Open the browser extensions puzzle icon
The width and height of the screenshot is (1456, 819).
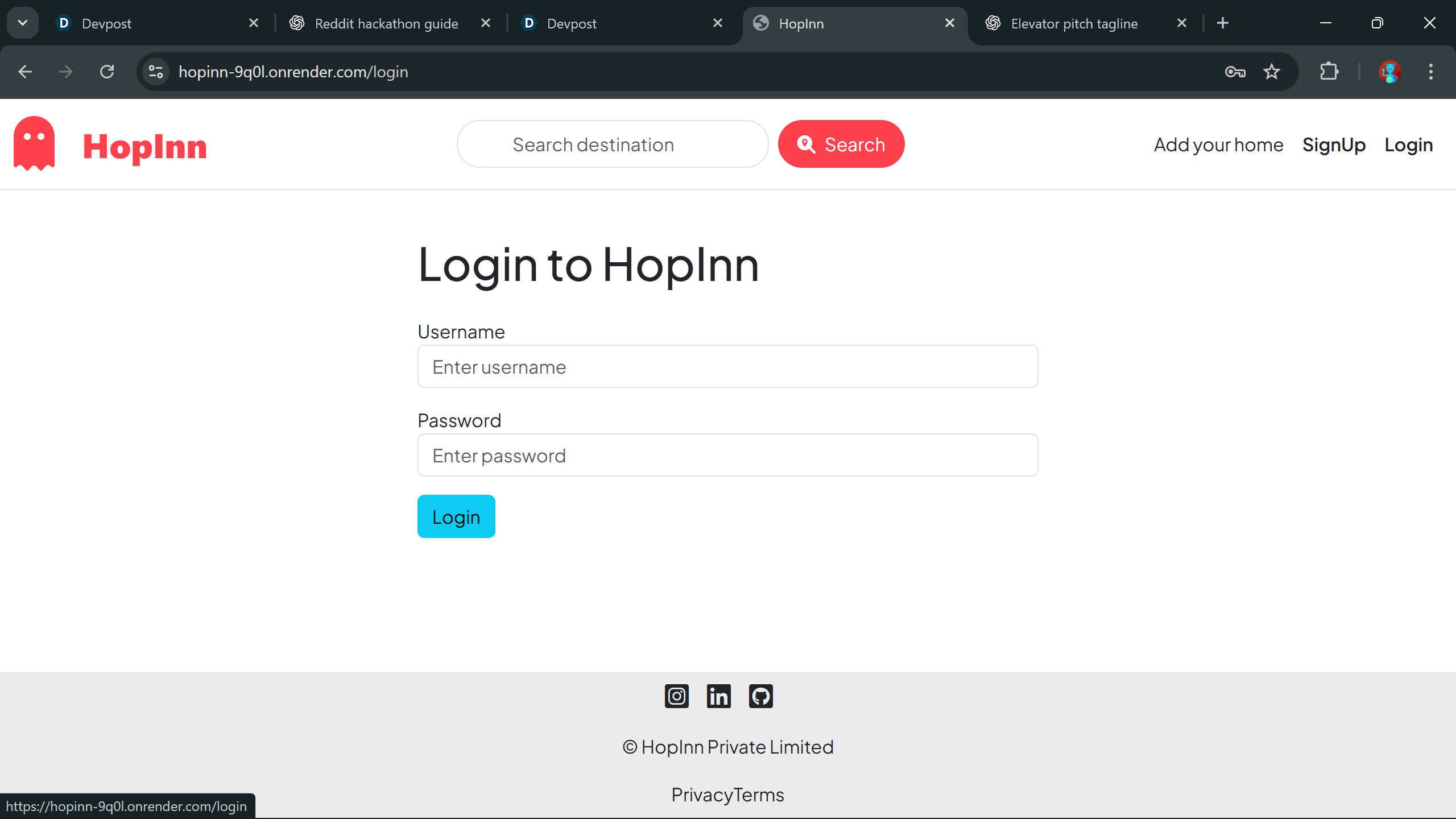(x=1329, y=72)
